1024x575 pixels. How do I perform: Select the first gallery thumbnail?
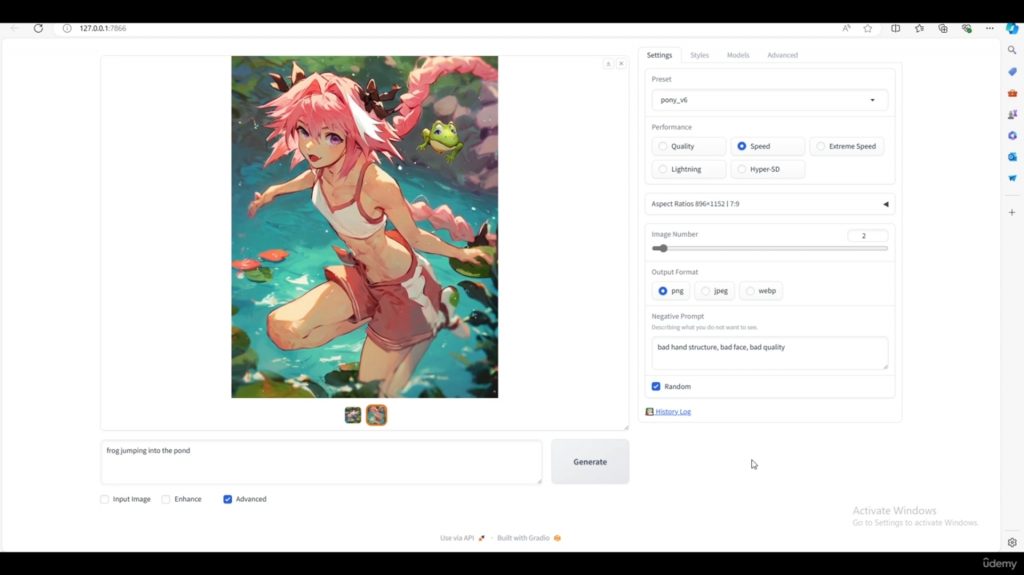[x=353, y=415]
